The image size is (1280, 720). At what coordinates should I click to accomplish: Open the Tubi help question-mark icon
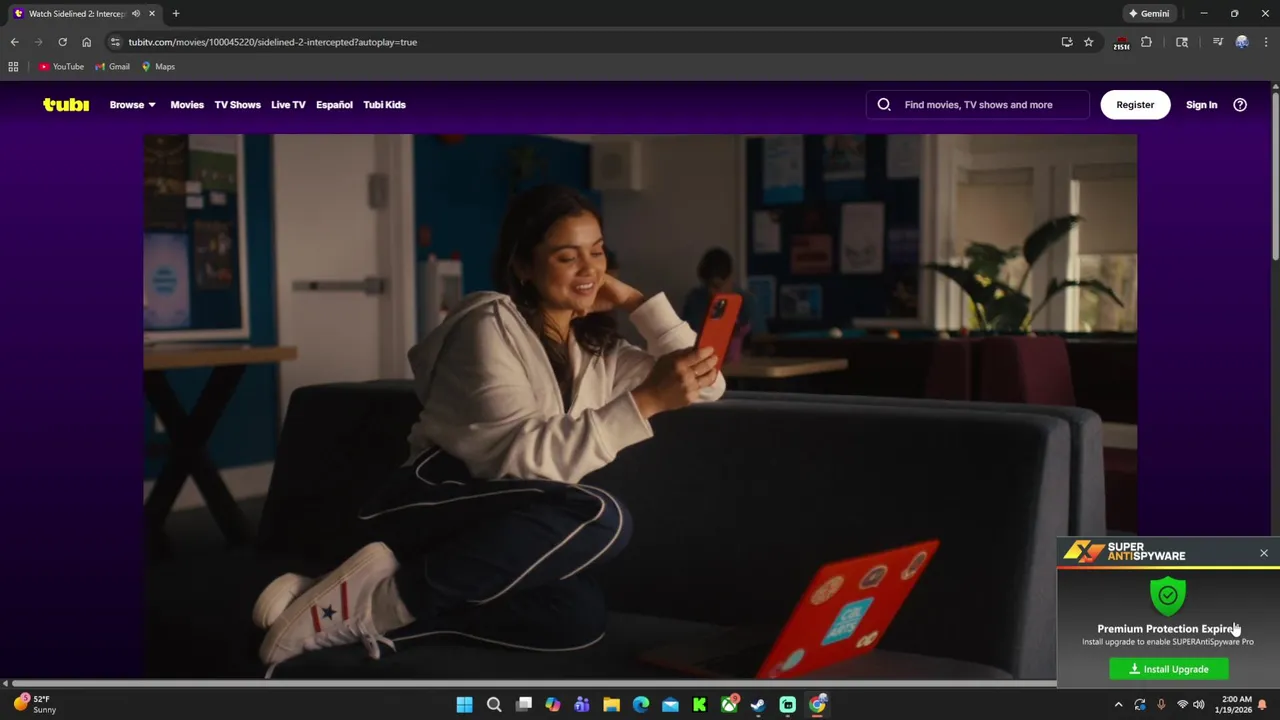[x=1240, y=104]
